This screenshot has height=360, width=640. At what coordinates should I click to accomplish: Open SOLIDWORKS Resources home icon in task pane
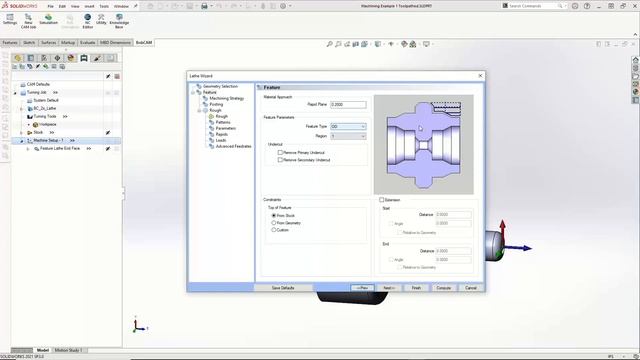coord(636,60)
